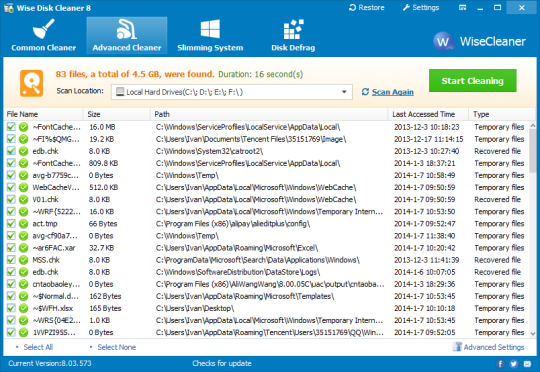
Task: Click the Scan Again refresh icon
Action: point(365,92)
